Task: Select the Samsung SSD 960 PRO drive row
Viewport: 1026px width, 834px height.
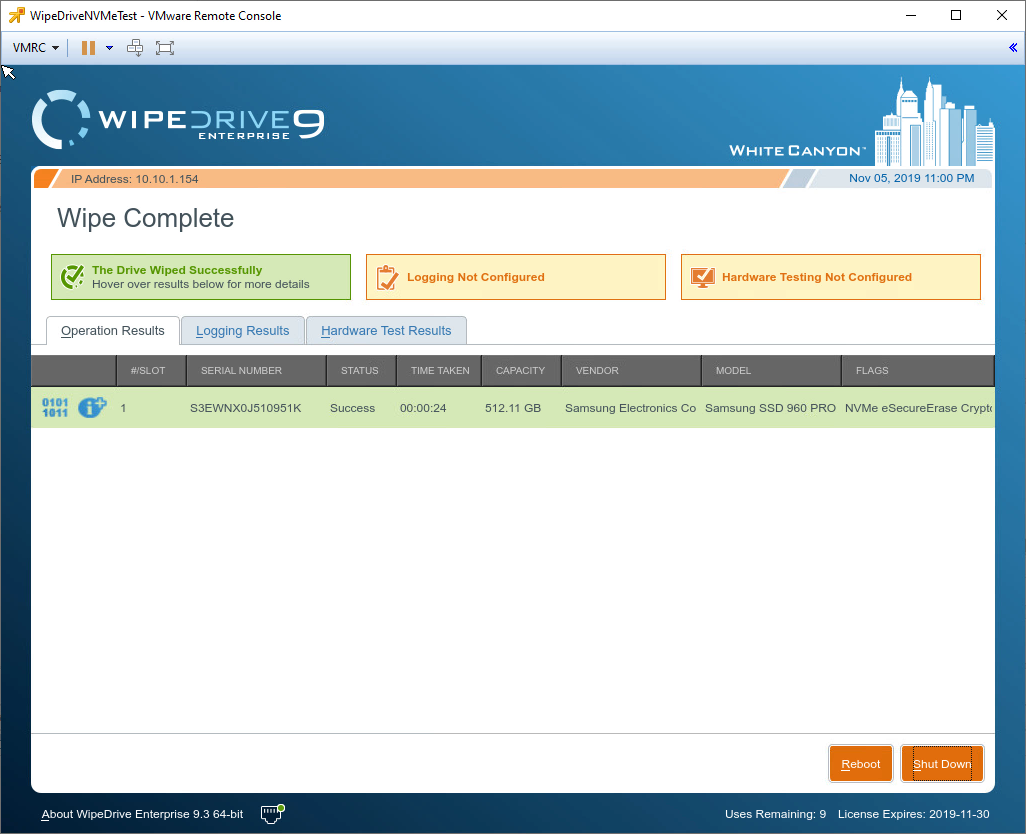Action: click(x=513, y=408)
